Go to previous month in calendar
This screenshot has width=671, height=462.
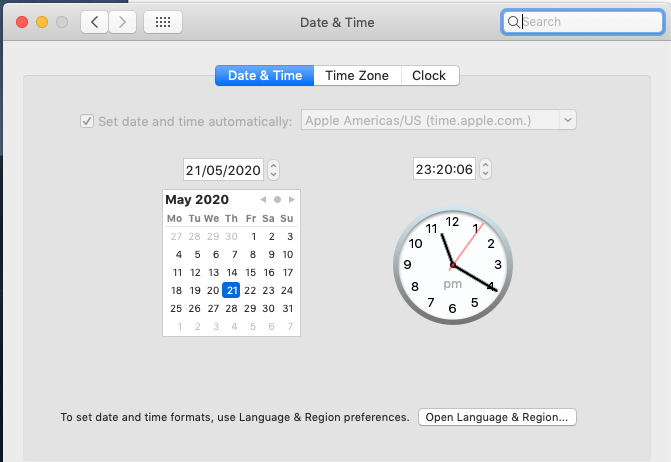263,200
